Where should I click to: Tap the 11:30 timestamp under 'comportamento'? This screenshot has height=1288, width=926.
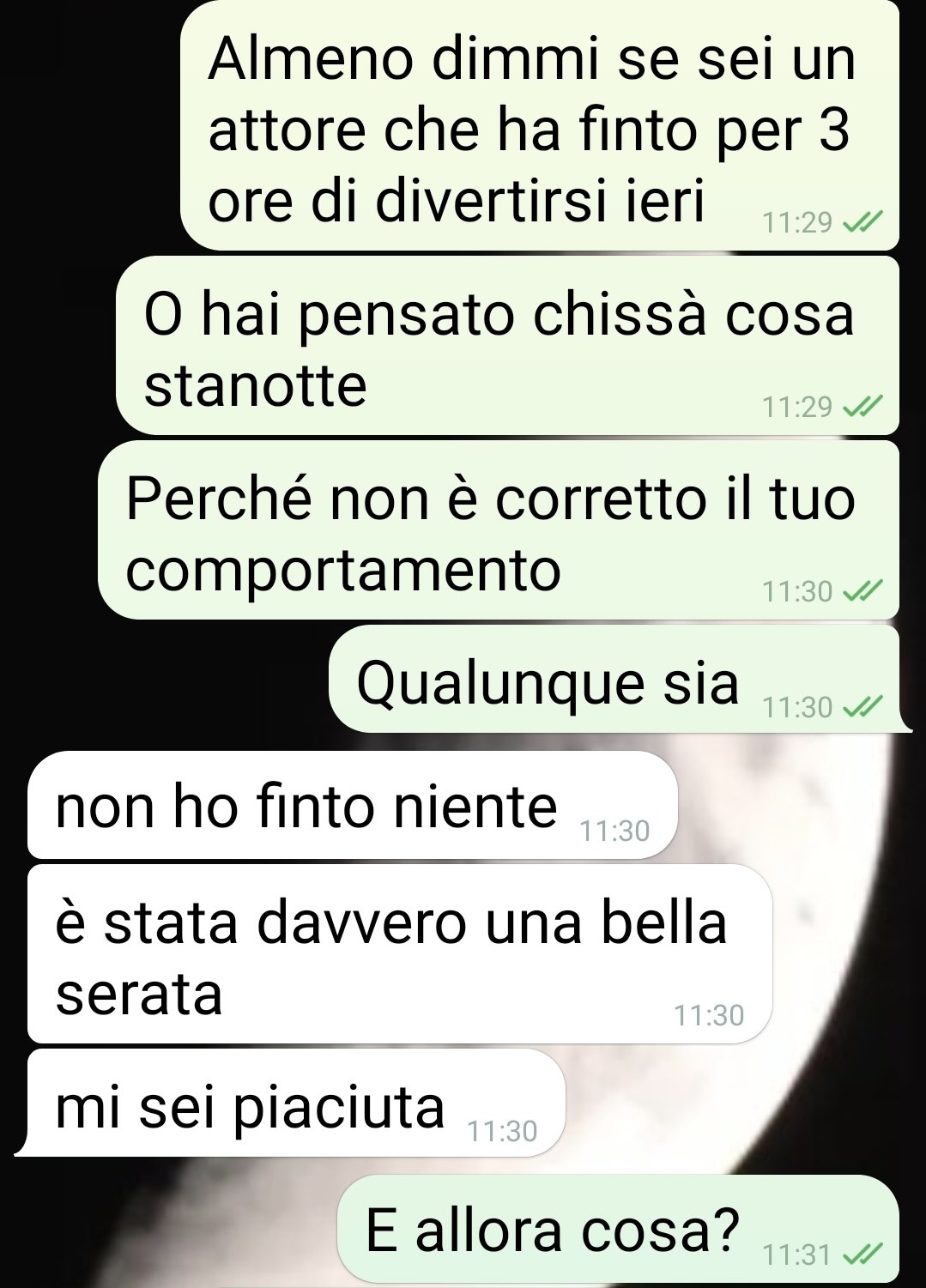(797, 591)
